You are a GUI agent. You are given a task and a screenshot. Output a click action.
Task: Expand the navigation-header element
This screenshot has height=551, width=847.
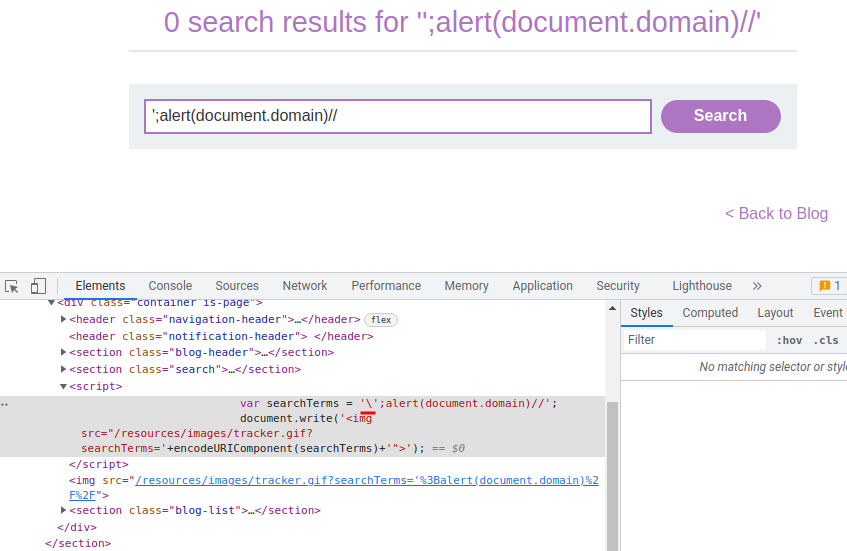tap(63, 319)
